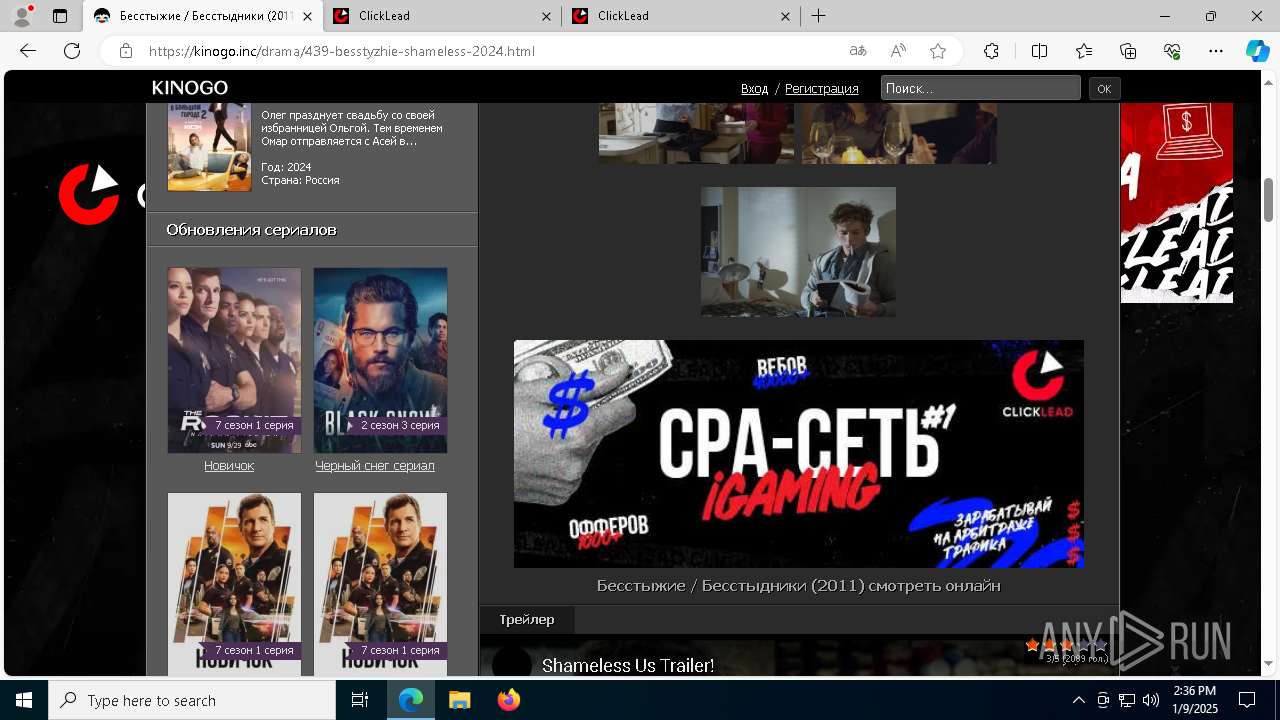
Task: Click the red ClickLead side banner
Action: point(1177,203)
